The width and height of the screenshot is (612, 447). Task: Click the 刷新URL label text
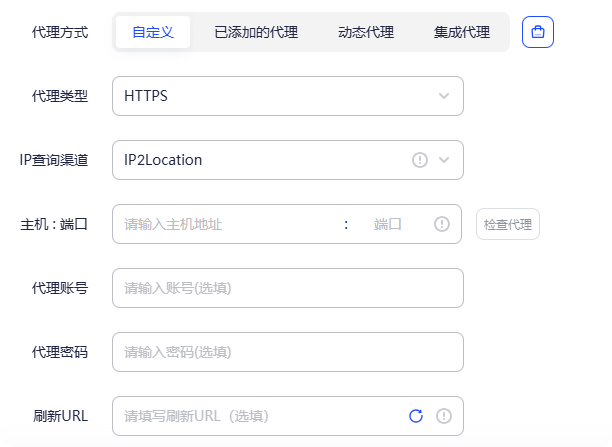click(x=60, y=416)
